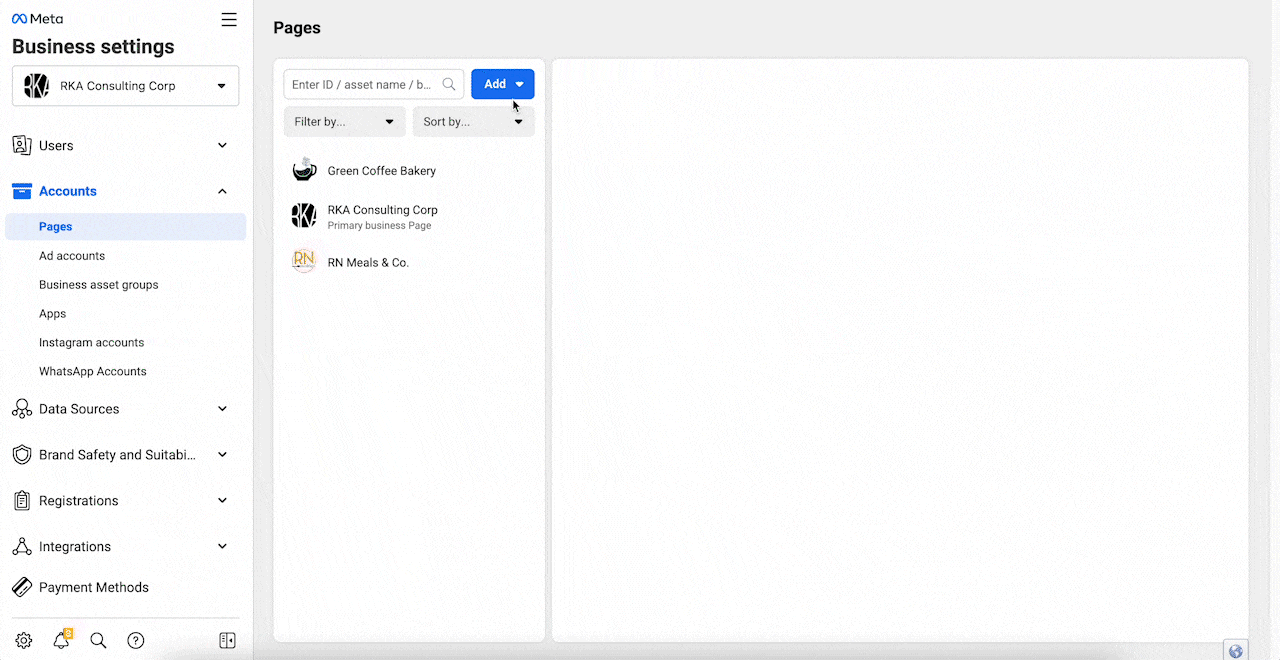Open the help question mark icon
1280x660 pixels.
pos(136,641)
